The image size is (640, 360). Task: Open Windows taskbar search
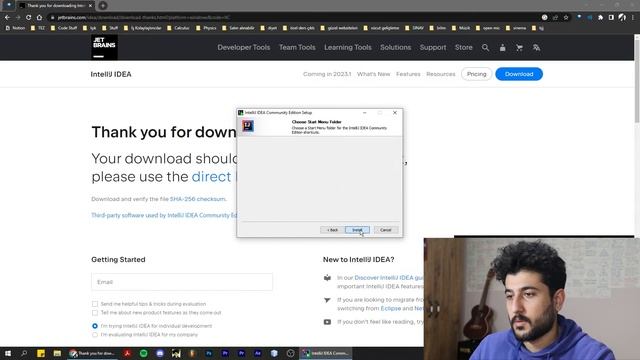click(24, 353)
